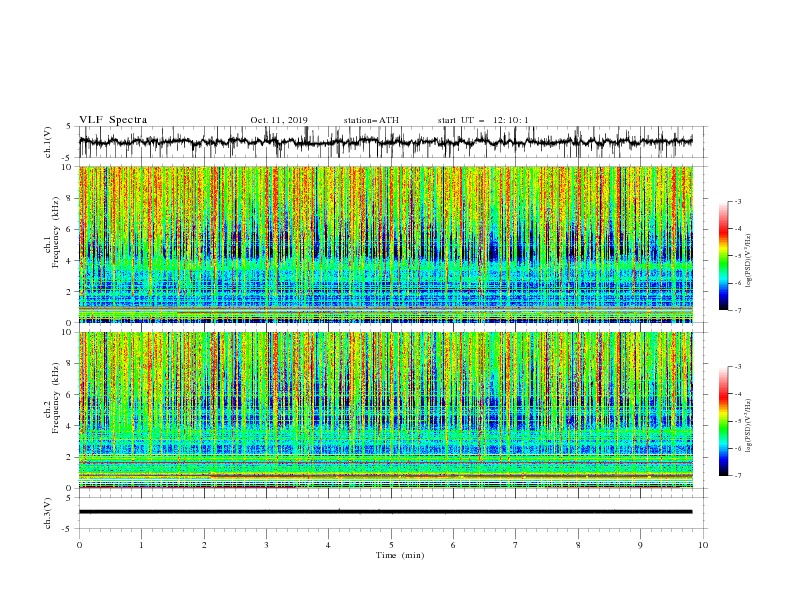Click the "station=ATH" header text

click(371, 120)
